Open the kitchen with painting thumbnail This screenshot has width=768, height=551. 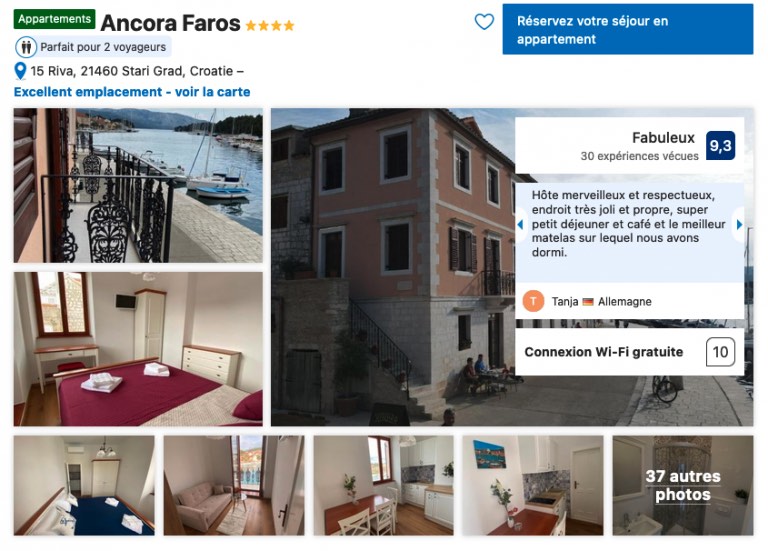533,485
